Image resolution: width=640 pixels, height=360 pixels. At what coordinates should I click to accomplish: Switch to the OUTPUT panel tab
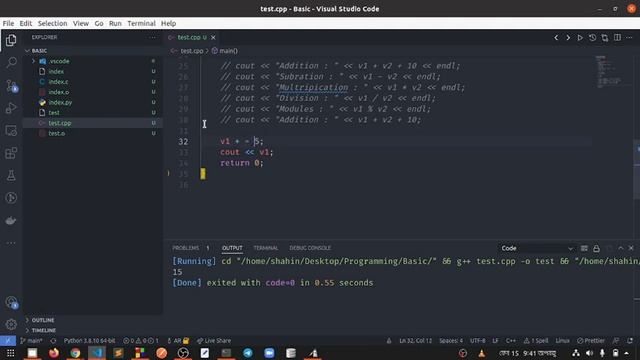(232, 248)
